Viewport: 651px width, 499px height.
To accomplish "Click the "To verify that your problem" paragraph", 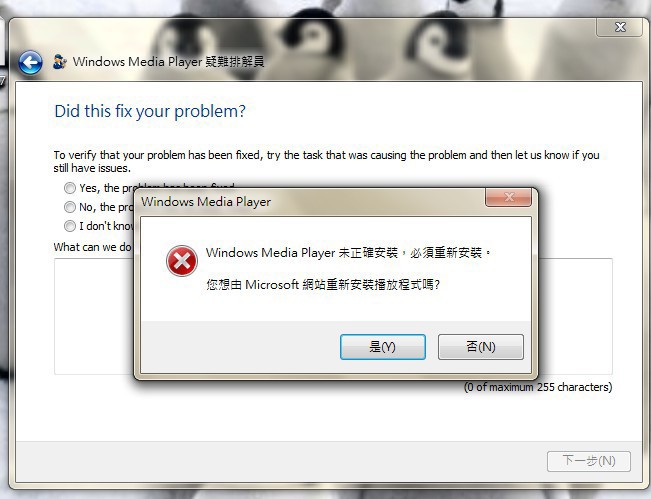I will click(326, 161).
